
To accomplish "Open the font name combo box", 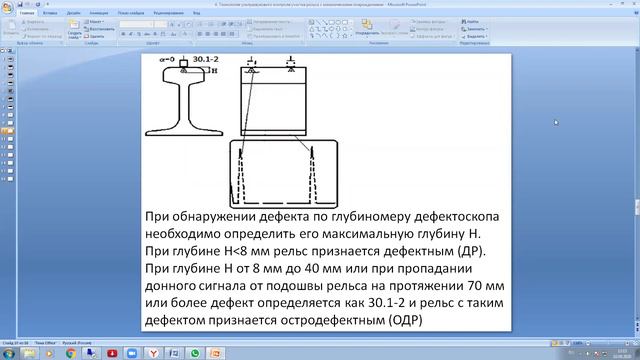I will pos(136,24).
